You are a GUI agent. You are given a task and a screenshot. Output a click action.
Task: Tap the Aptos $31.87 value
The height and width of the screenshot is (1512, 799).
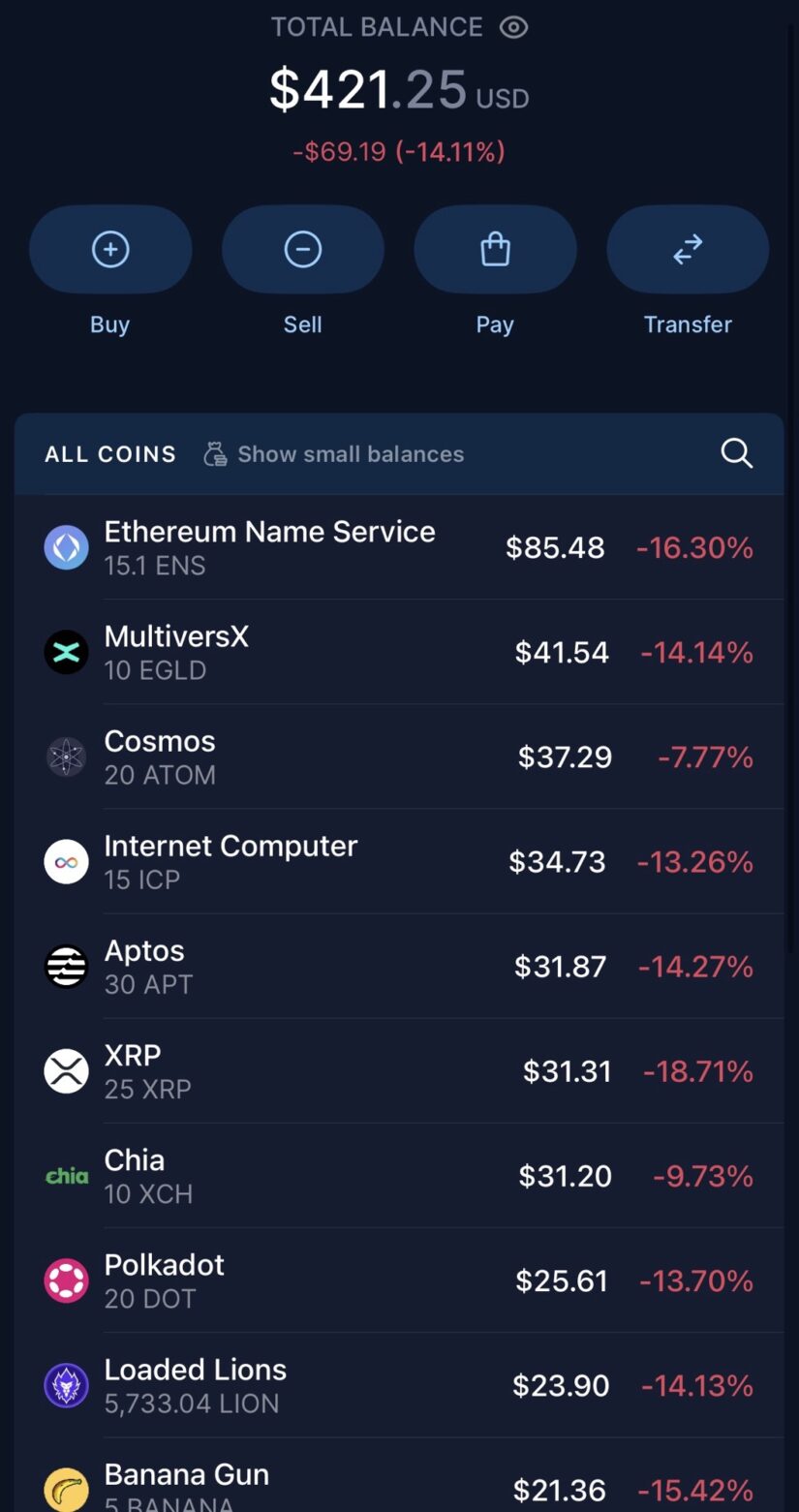point(560,966)
